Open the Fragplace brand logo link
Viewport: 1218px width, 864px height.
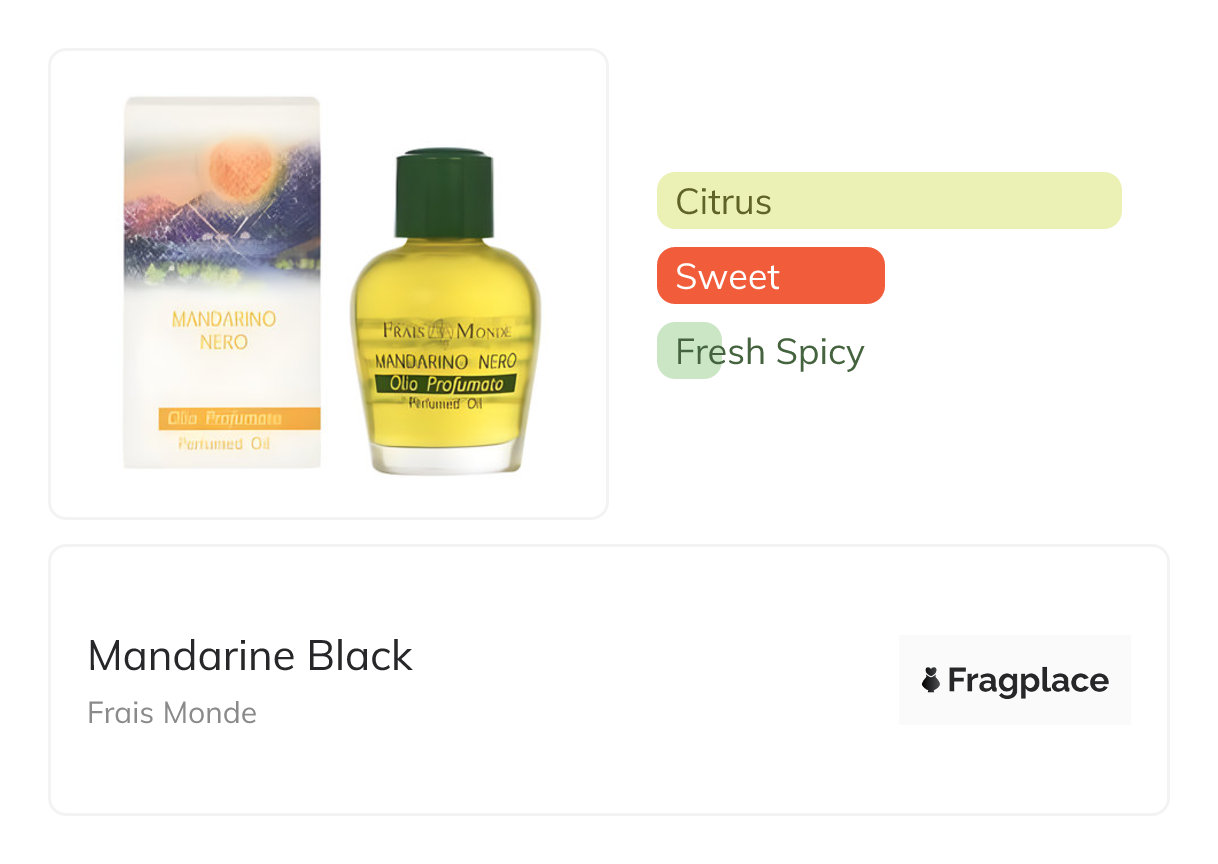pos(1015,680)
